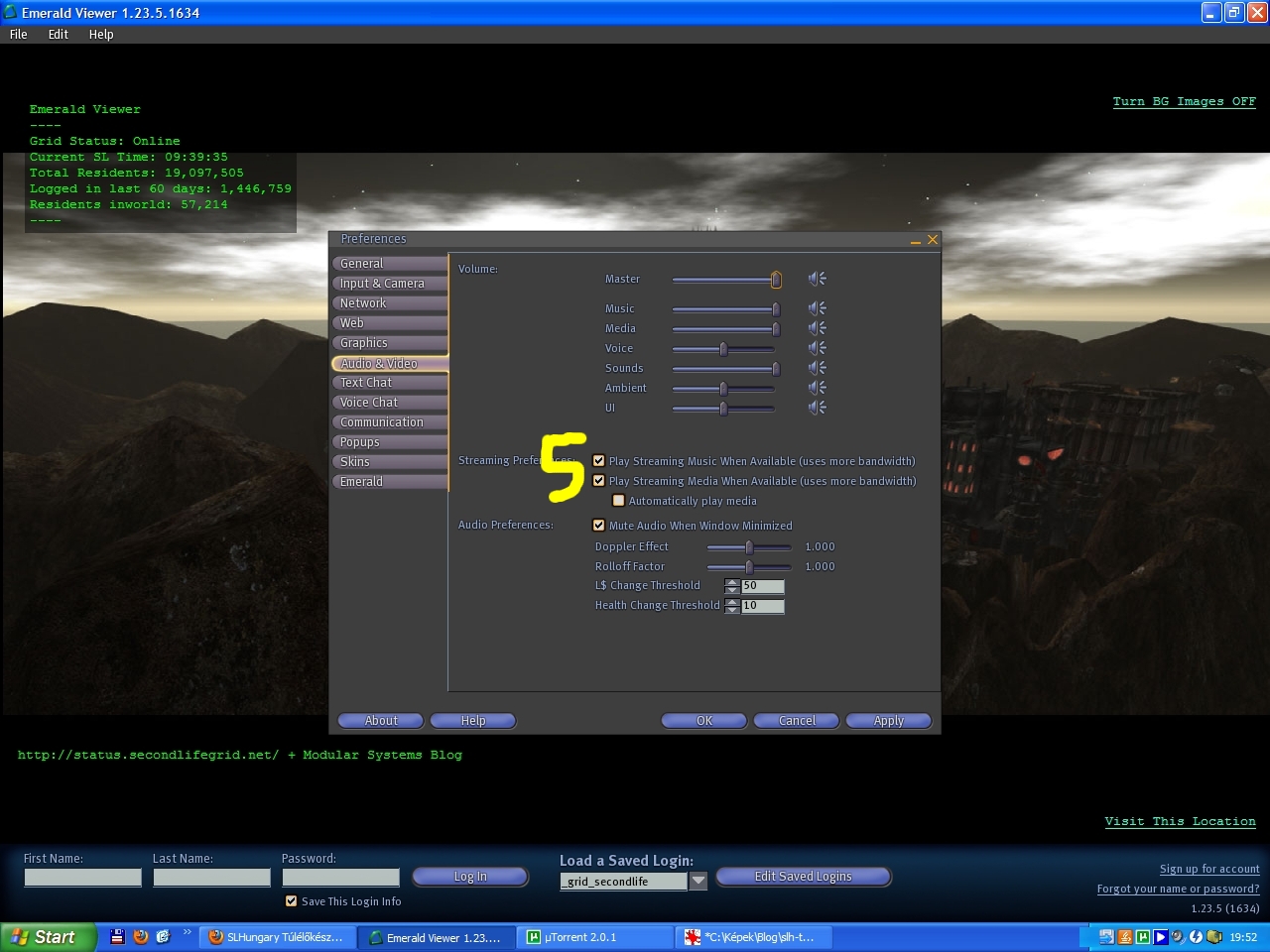
Task: Click the Apply button in Preferences
Action: [x=889, y=721]
